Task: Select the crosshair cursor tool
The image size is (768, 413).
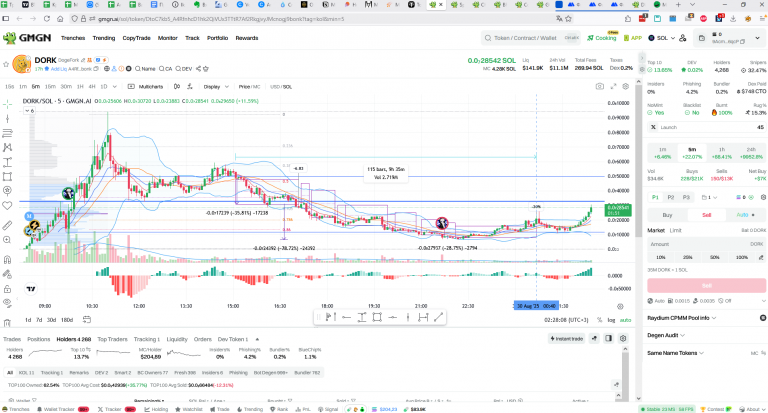Action: [x=7, y=104]
